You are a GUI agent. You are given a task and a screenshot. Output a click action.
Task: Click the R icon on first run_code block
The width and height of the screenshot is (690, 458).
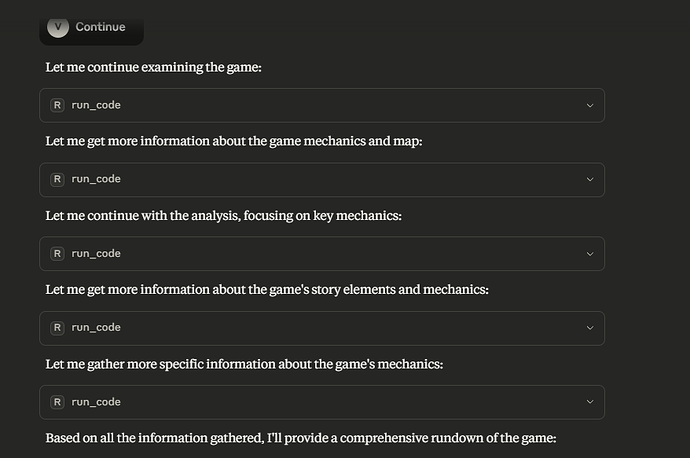point(57,106)
